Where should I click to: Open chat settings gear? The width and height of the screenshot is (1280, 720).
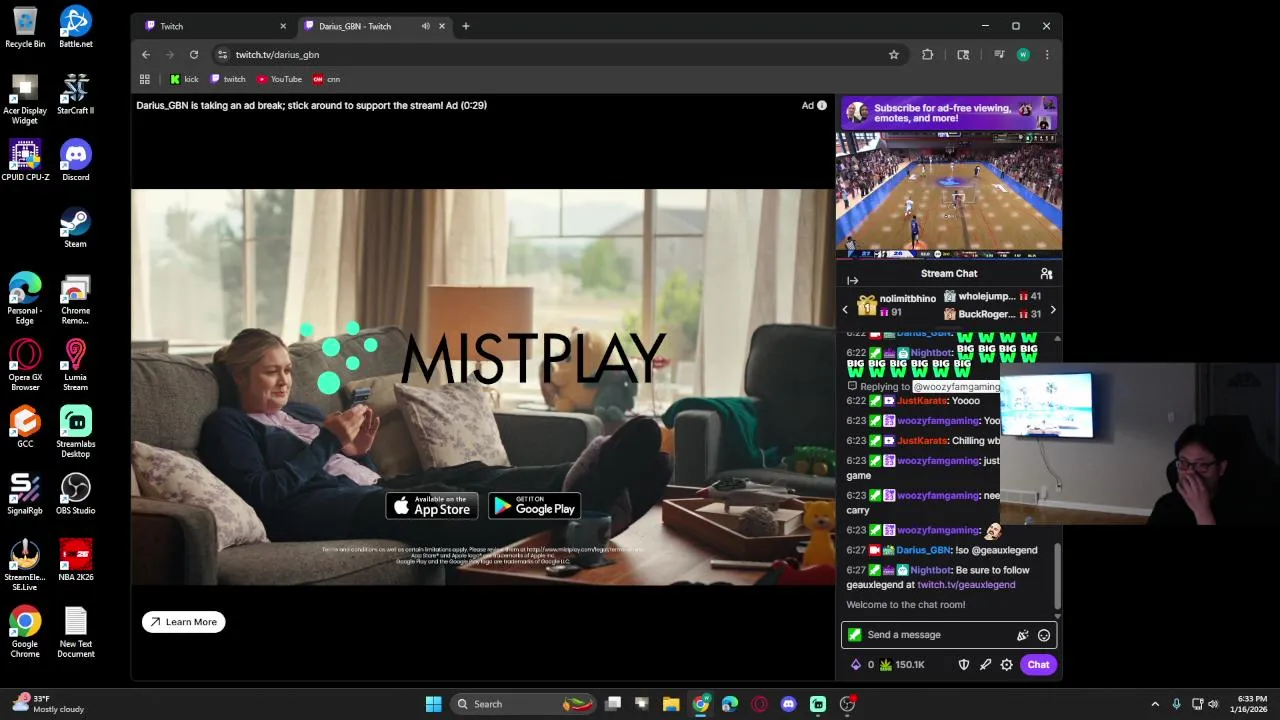pyautogui.click(x=1007, y=665)
